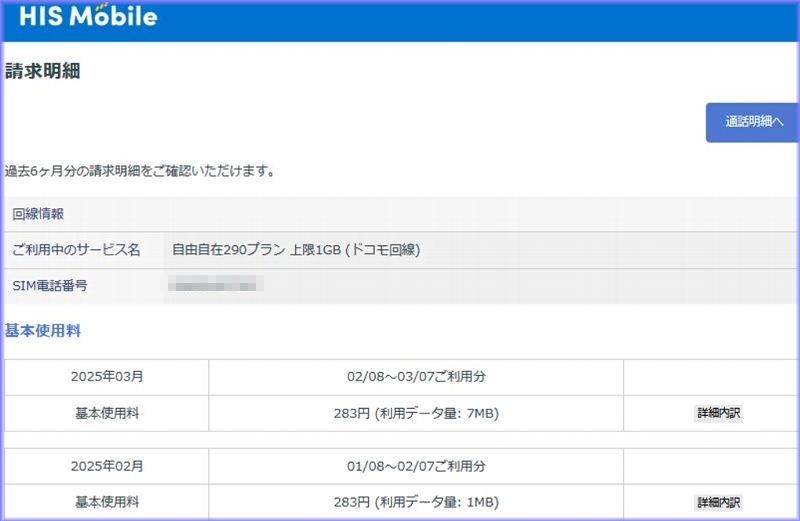The height and width of the screenshot is (521, 800).
Task: Open 詳細内訳 for the 2025年03月 charge
Action: 719,413
